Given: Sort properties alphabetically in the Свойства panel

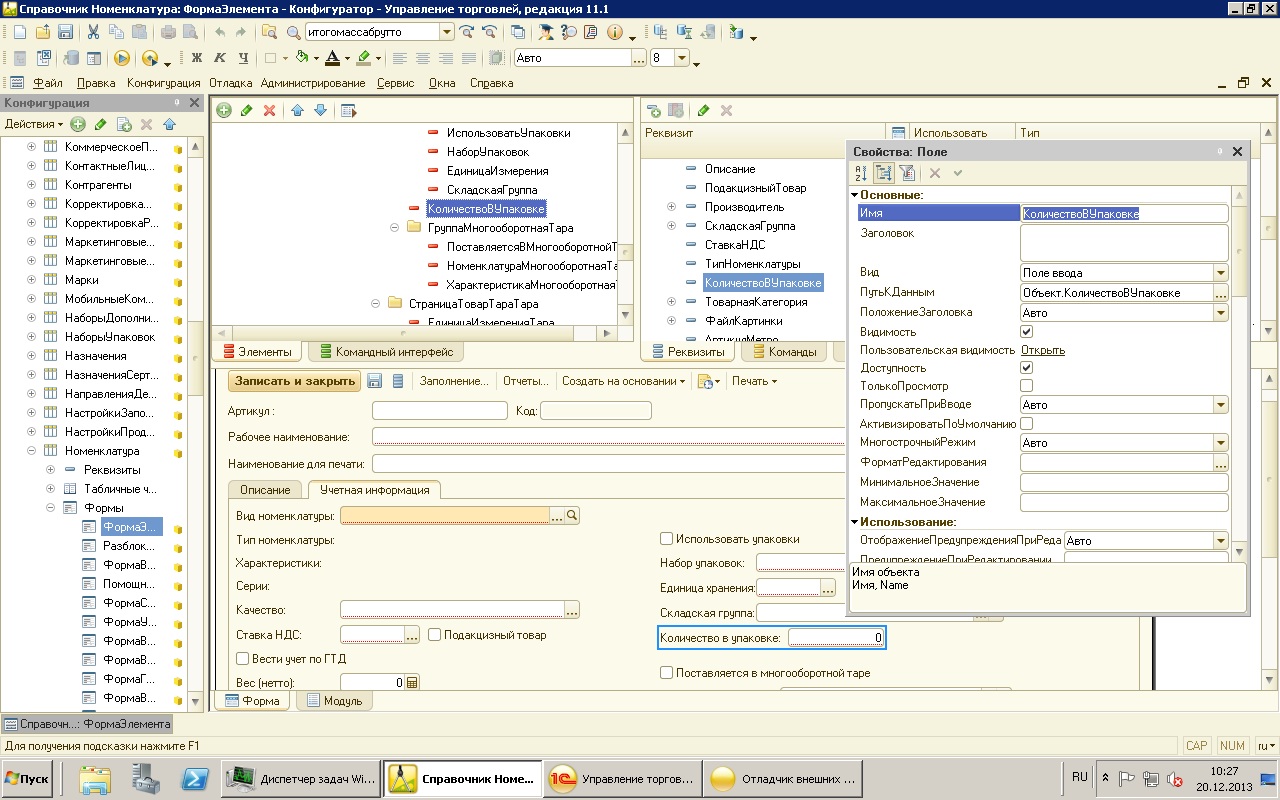Looking at the screenshot, I should (x=862, y=173).
